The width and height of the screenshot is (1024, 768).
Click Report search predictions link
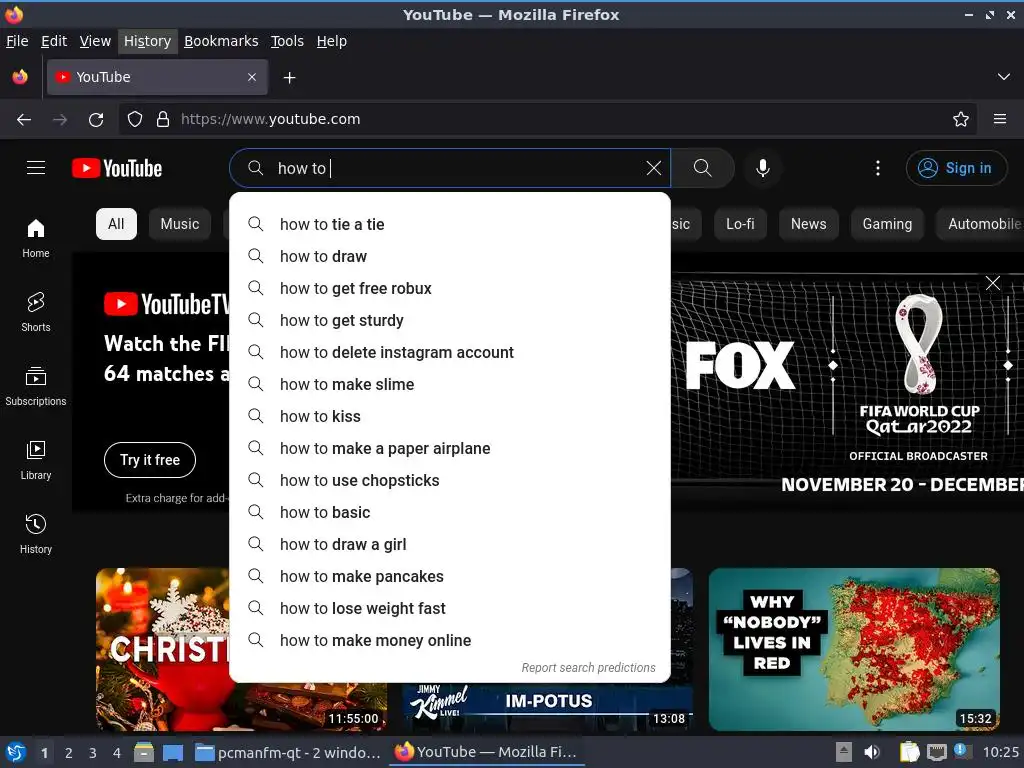click(x=588, y=667)
